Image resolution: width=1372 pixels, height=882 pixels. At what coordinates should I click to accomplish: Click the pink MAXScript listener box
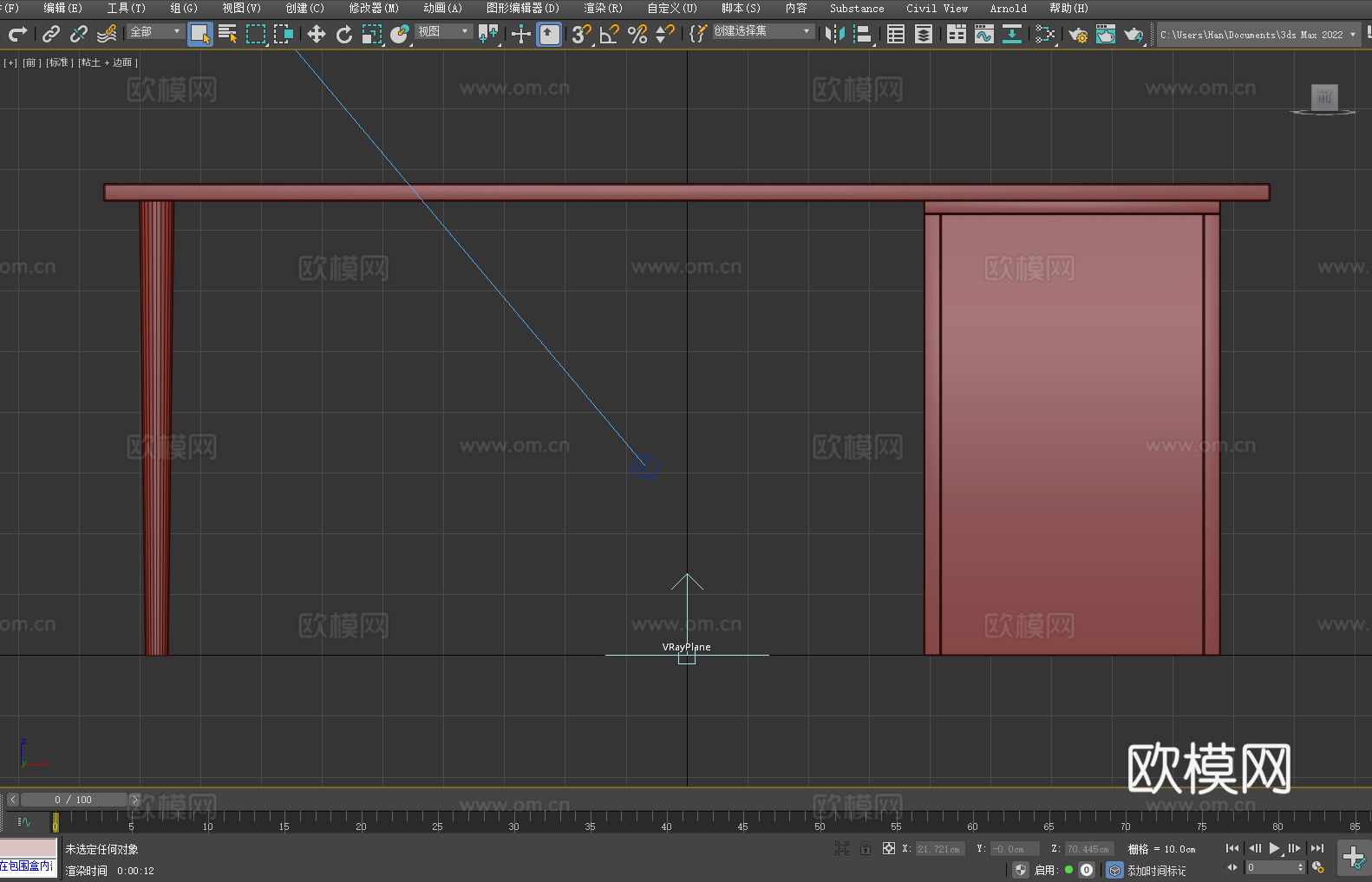(28, 848)
